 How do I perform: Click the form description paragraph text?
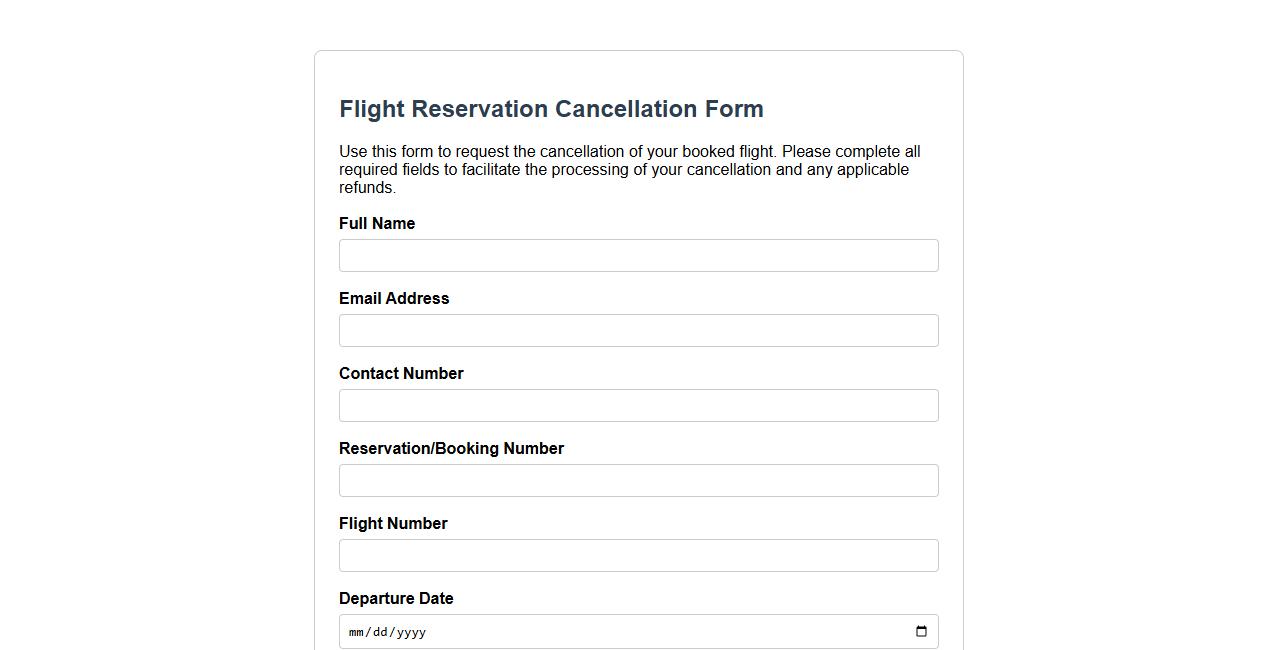point(629,169)
